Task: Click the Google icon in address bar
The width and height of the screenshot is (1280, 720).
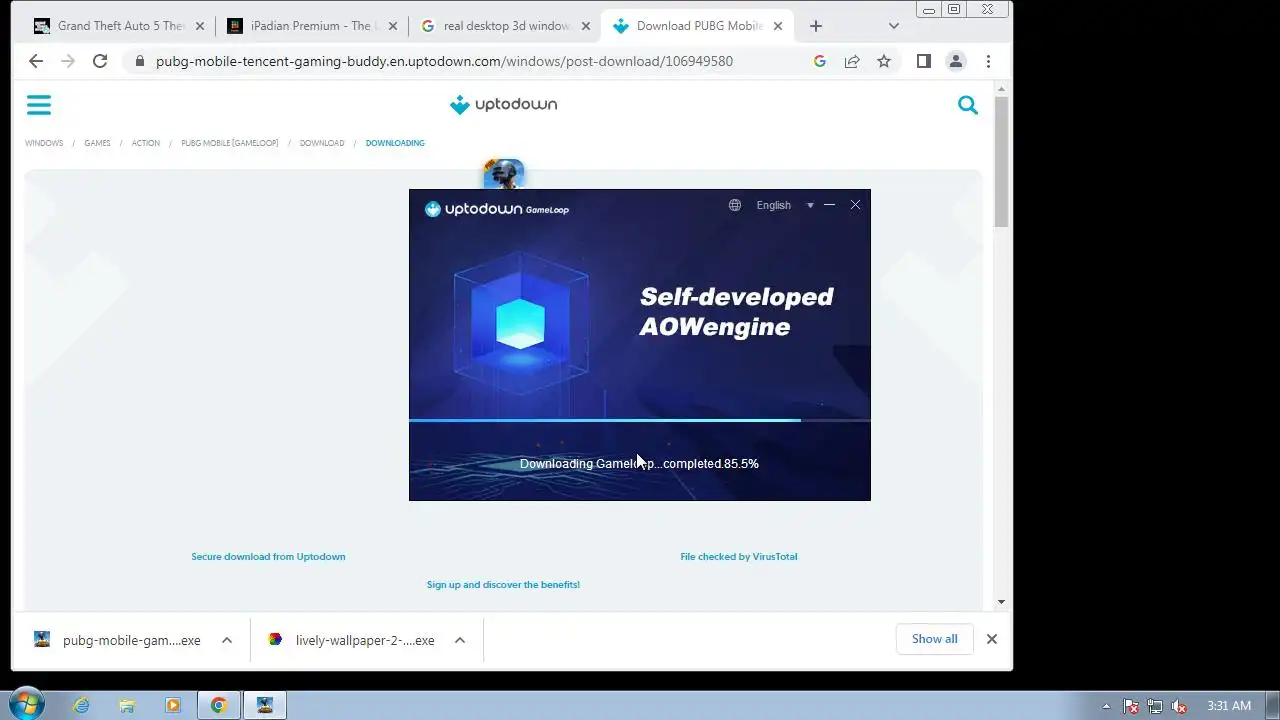Action: [820, 61]
